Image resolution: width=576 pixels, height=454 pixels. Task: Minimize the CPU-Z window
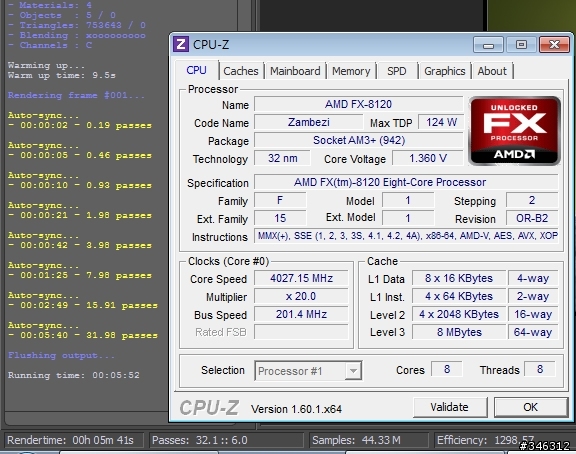click(488, 45)
